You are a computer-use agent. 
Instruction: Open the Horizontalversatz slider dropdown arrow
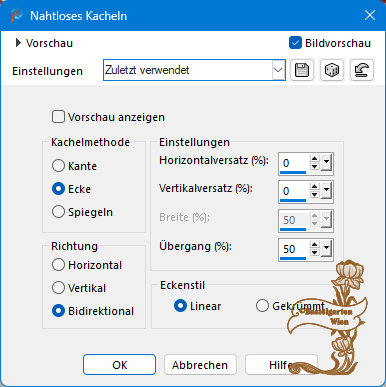[326, 163]
